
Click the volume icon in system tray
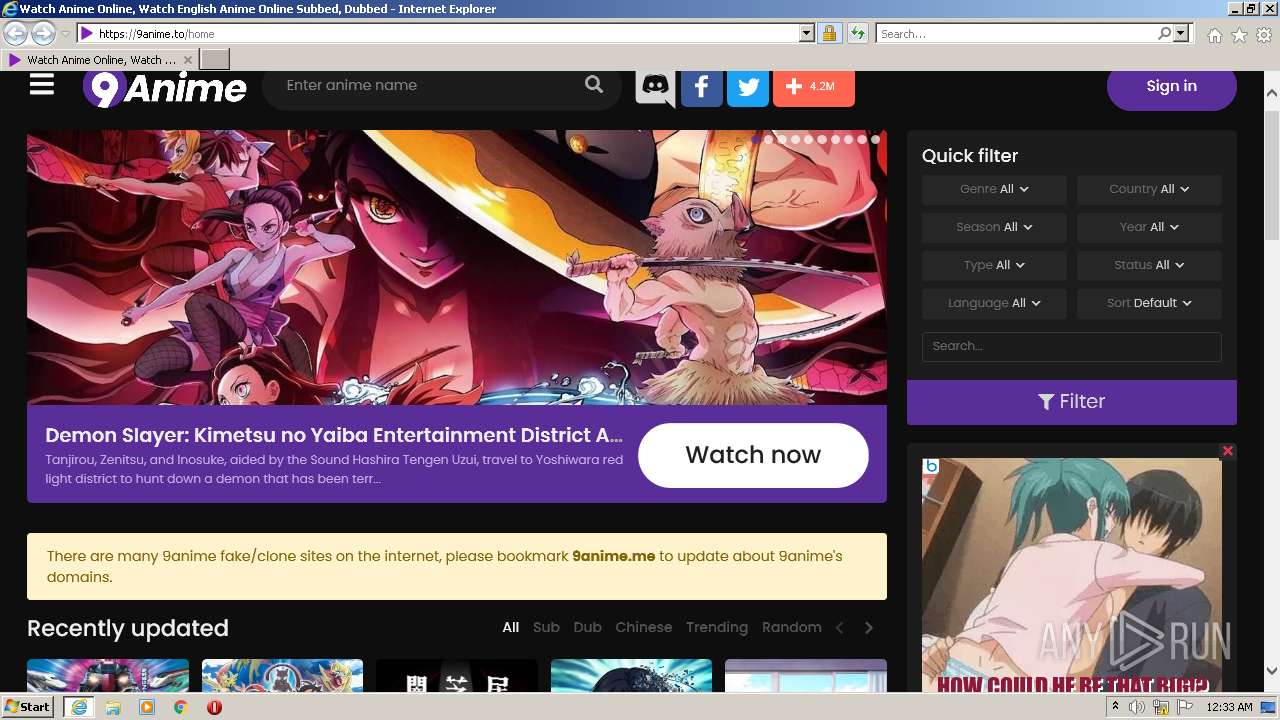tap(1137, 707)
